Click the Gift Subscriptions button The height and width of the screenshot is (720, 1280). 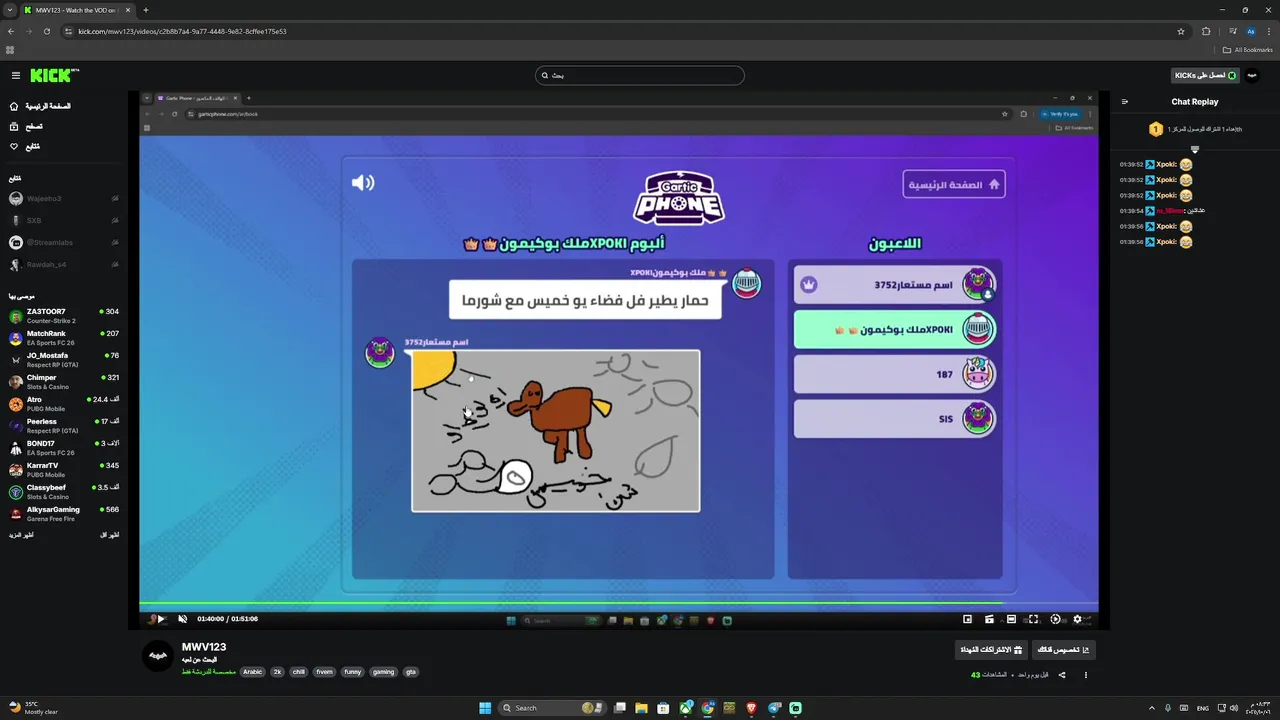[x=991, y=650]
